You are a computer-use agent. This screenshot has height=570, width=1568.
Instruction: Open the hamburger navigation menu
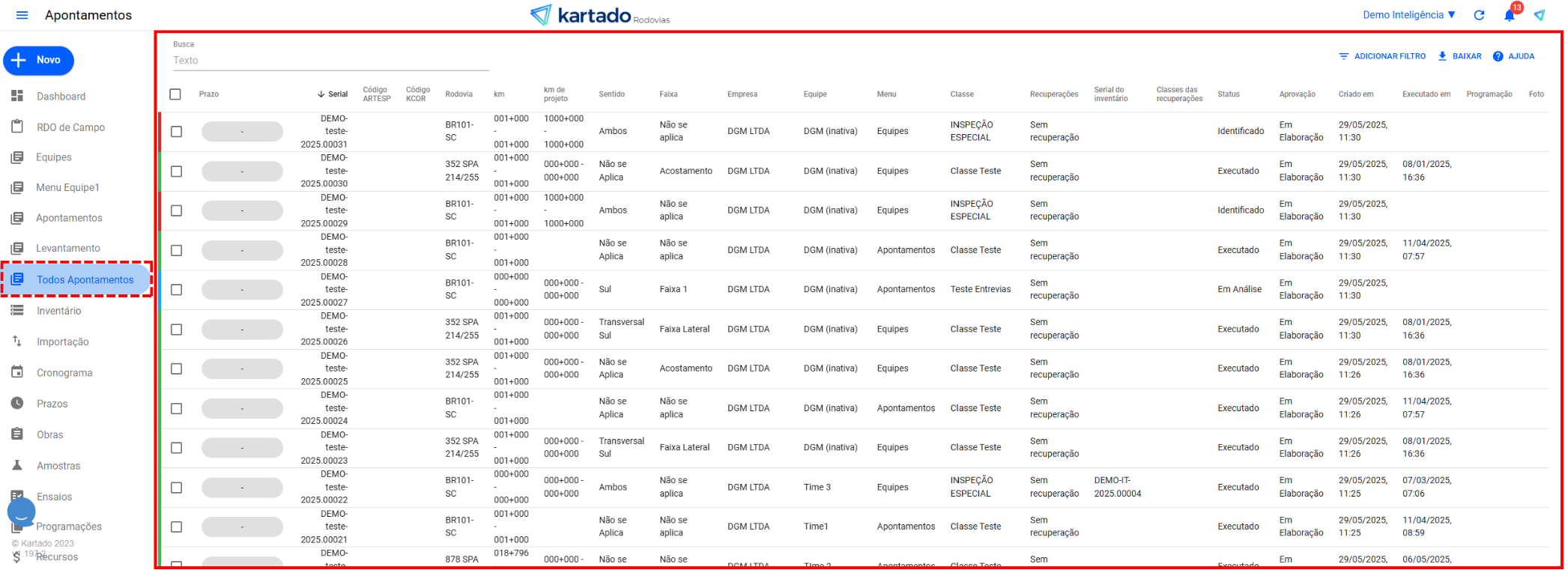tap(22, 15)
